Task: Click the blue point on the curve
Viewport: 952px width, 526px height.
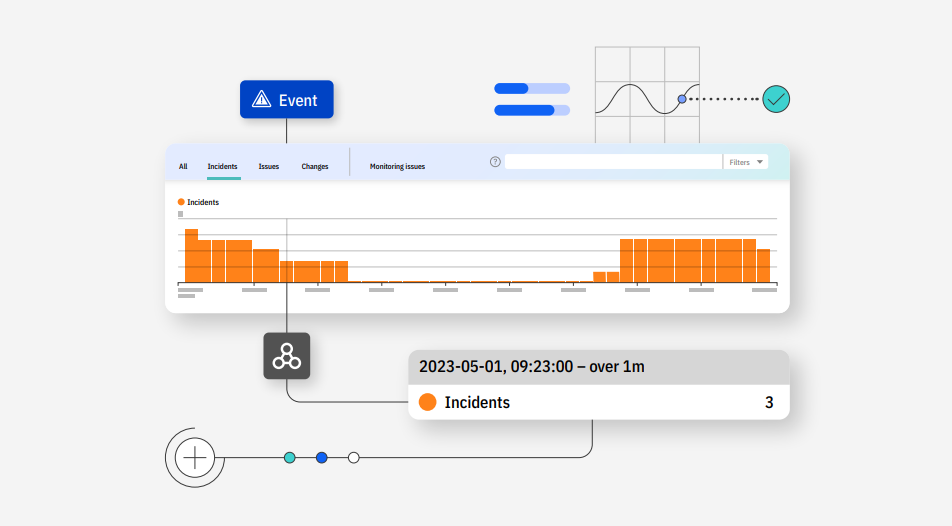Action: click(682, 99)
